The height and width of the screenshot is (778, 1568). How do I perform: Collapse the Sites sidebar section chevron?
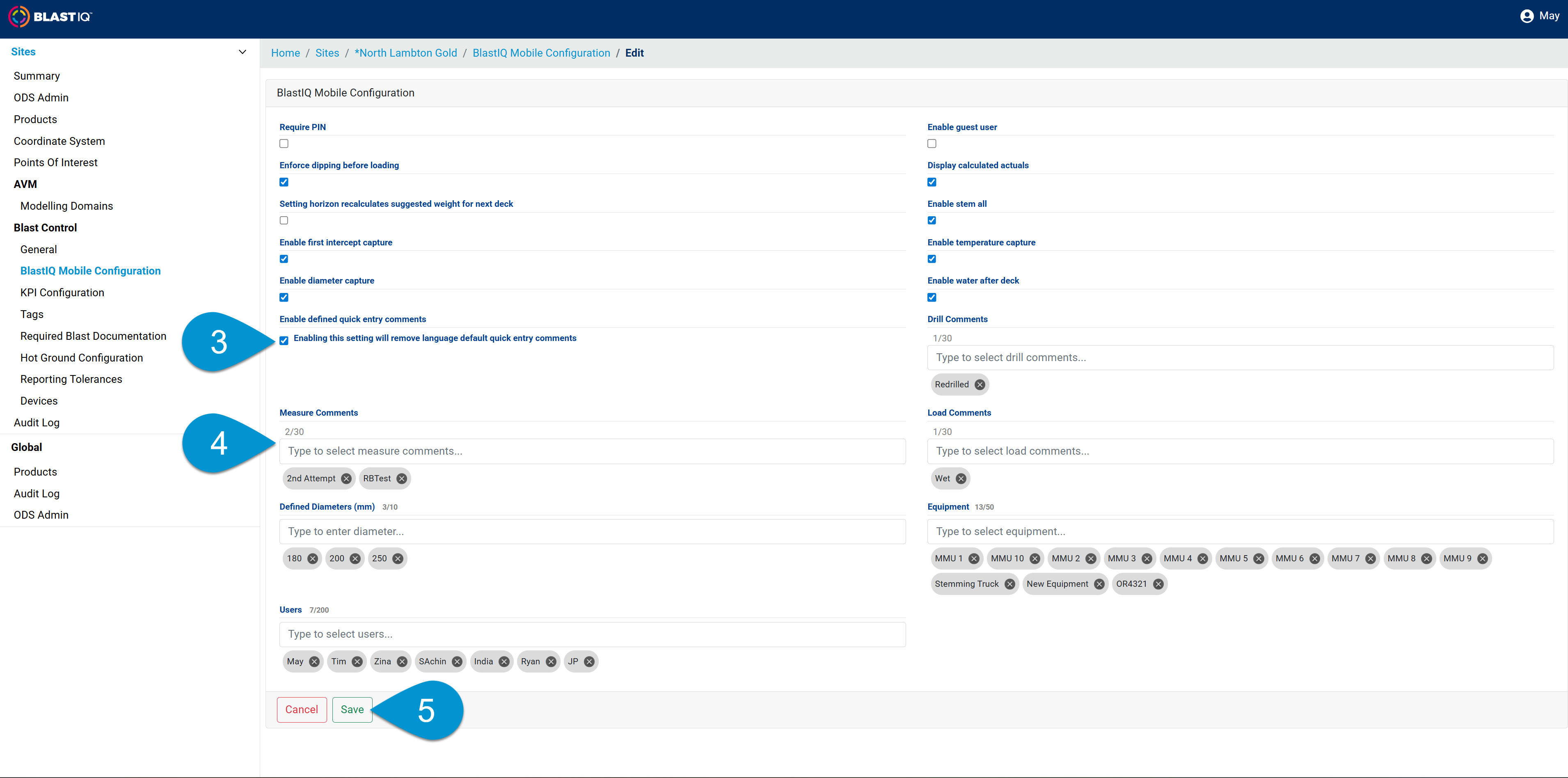point(242,52)
